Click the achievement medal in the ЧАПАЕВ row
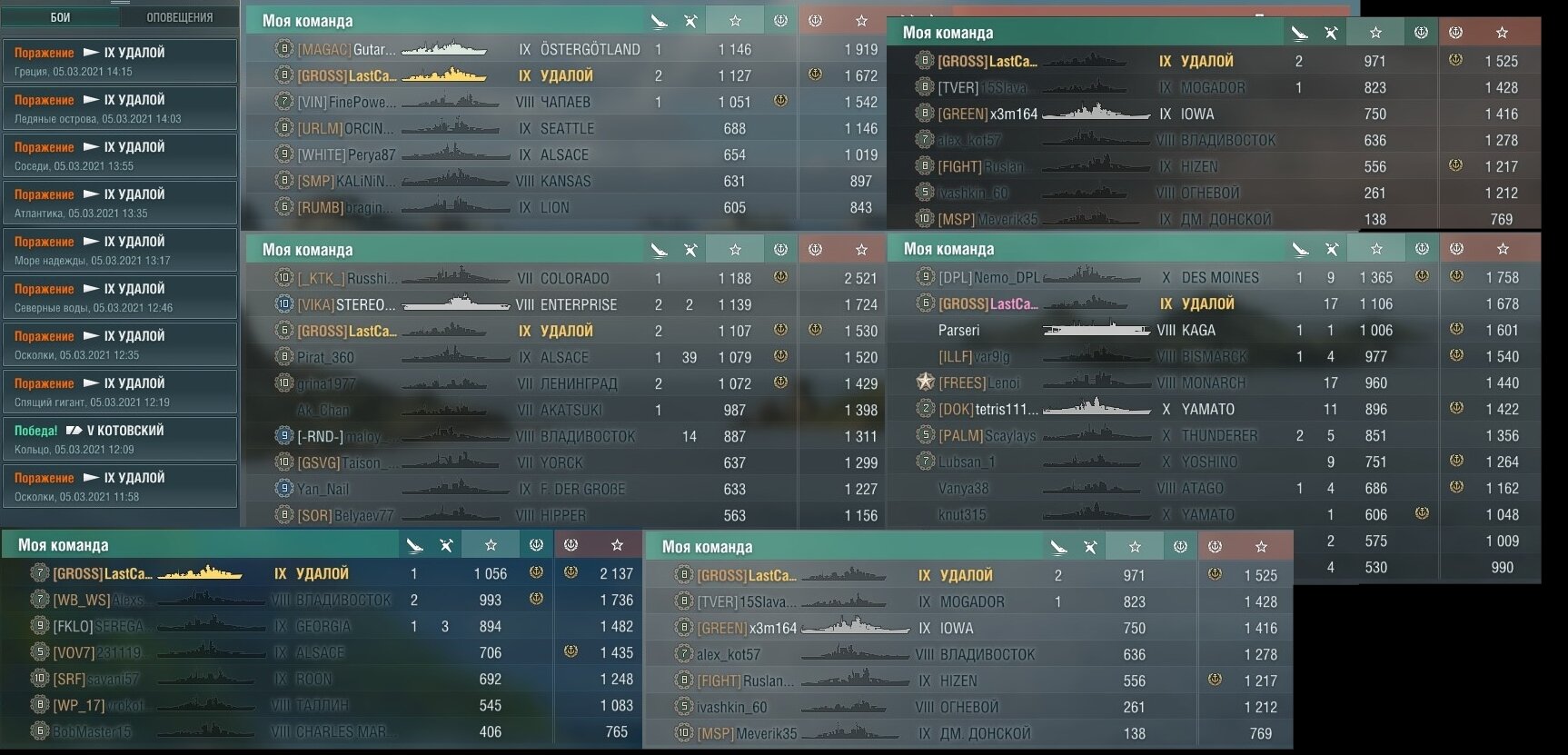Image resolution: width=1568 pixels, height=755 pixels. pyautogui.click(x=780, y=101)
